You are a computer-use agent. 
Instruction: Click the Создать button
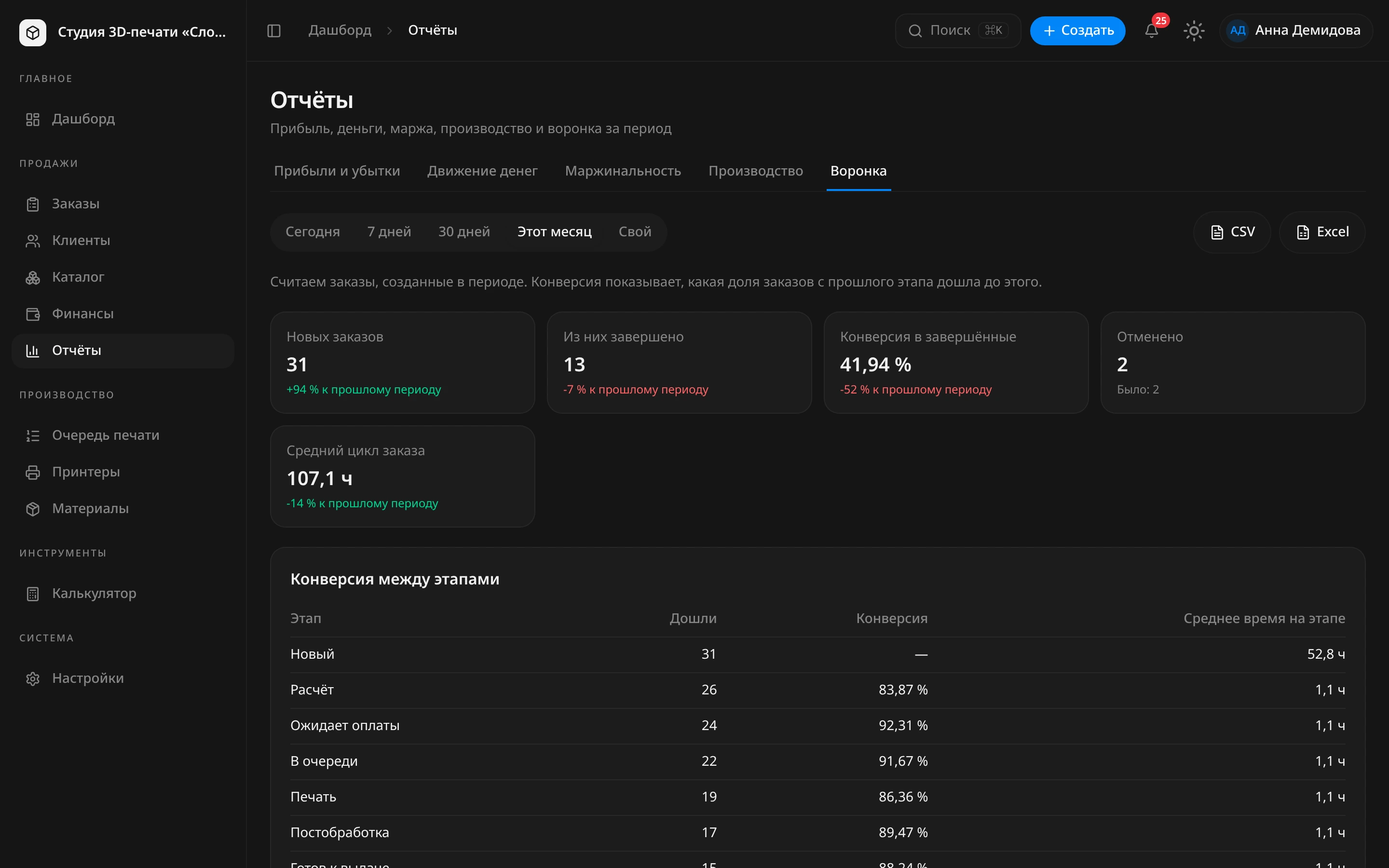click(1077, 30)
